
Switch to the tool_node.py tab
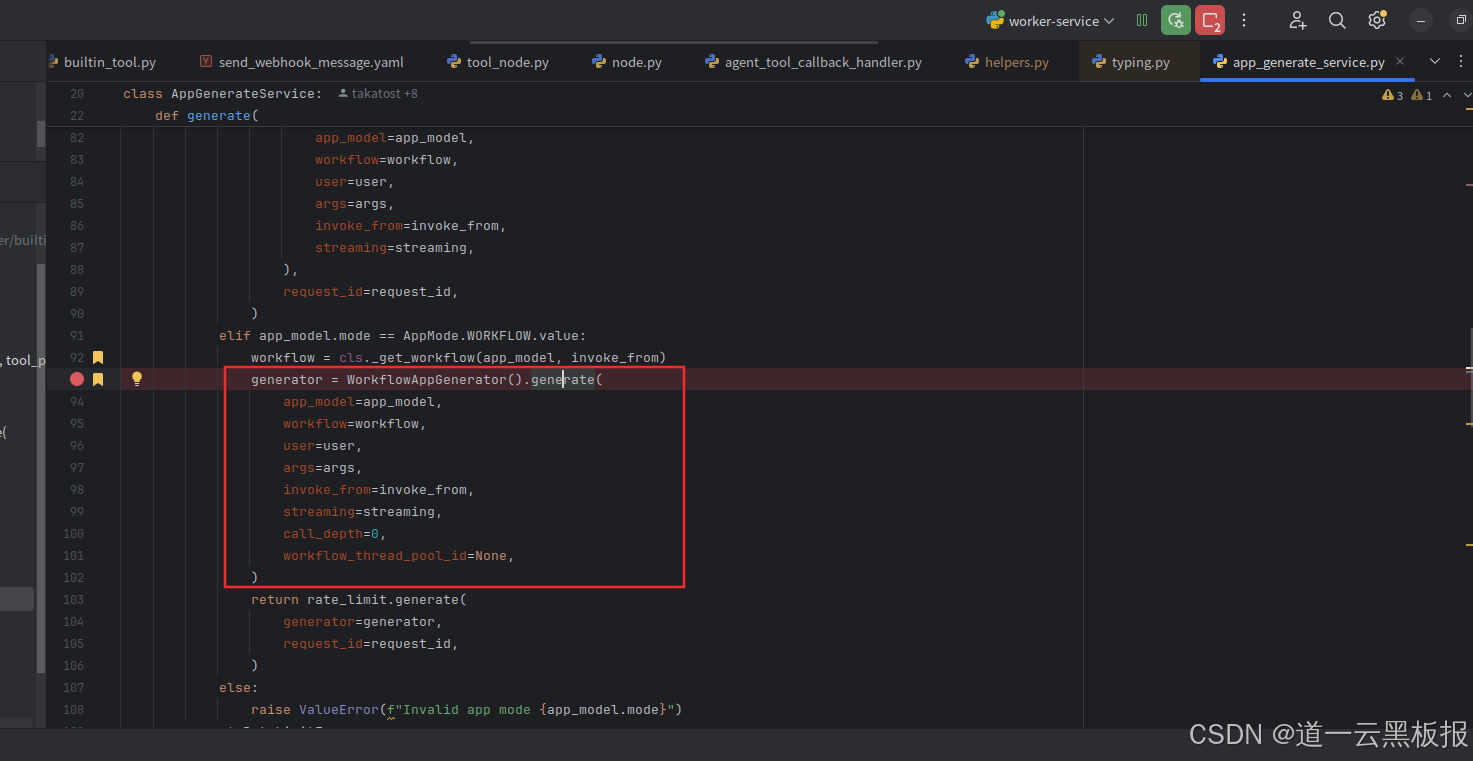click(x=506, y=61)
